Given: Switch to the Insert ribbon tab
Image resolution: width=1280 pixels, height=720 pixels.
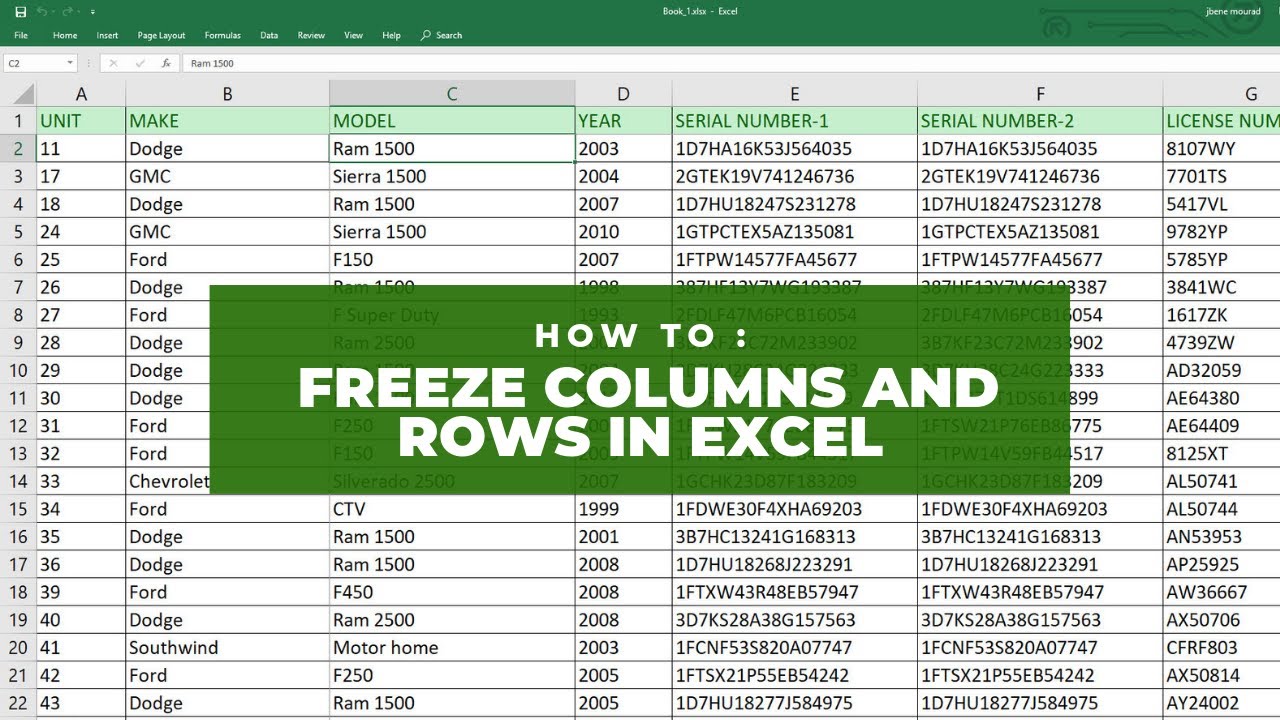Looking at the screenshot, I should pyautogui.click(x=107, y=35).
